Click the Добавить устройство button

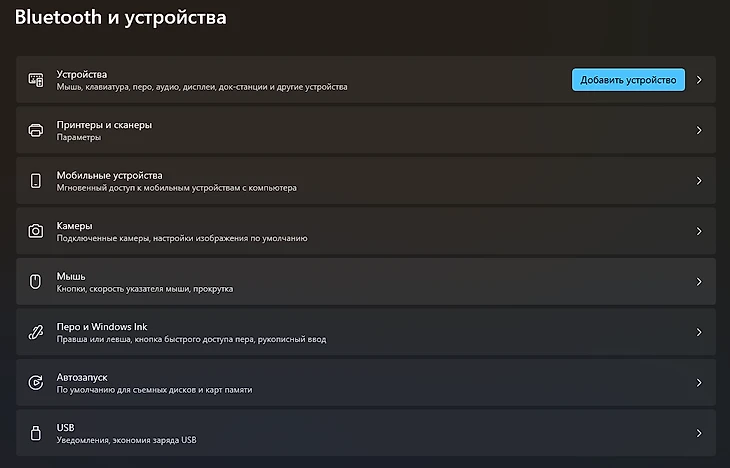tap(628, 80)
